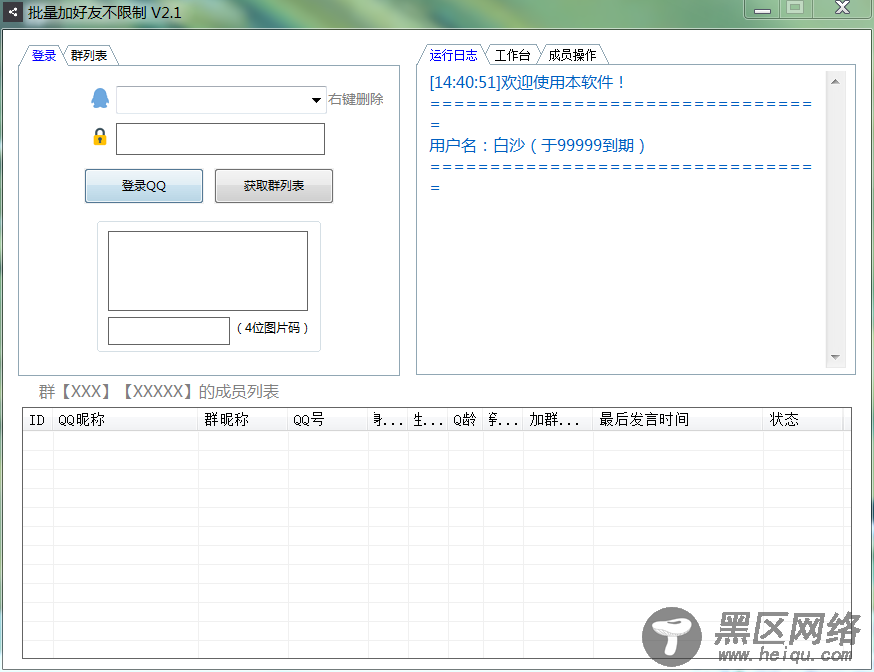The image size is (874, 672).
Task: Open the 工作台 tab
Action: coord(512,55)
